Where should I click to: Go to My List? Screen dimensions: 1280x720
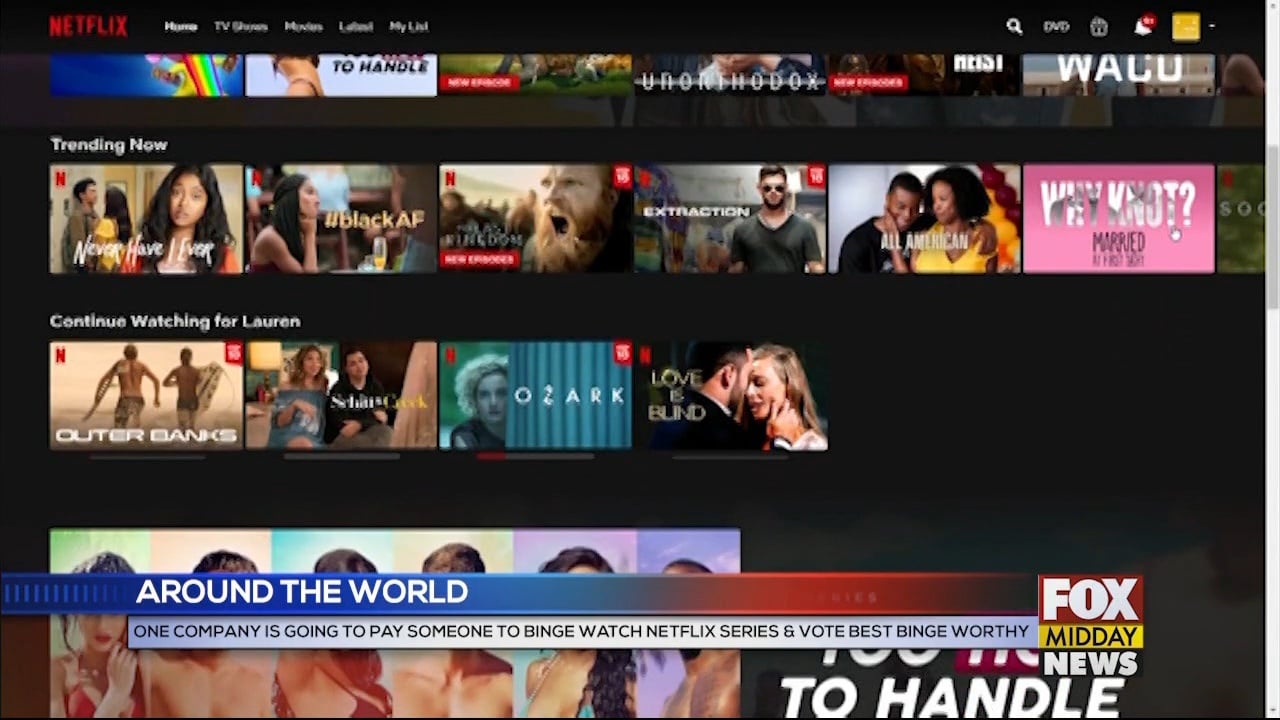click(407, 27)
